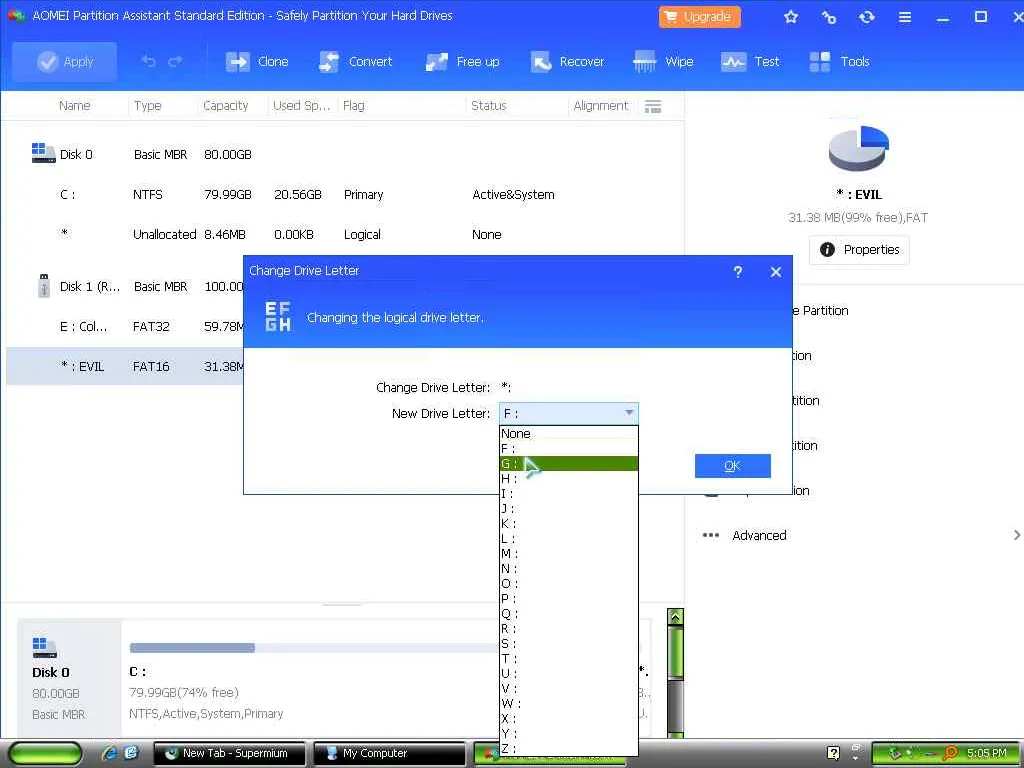
Task: Click the Apply checkmark button
Action: 65,61
